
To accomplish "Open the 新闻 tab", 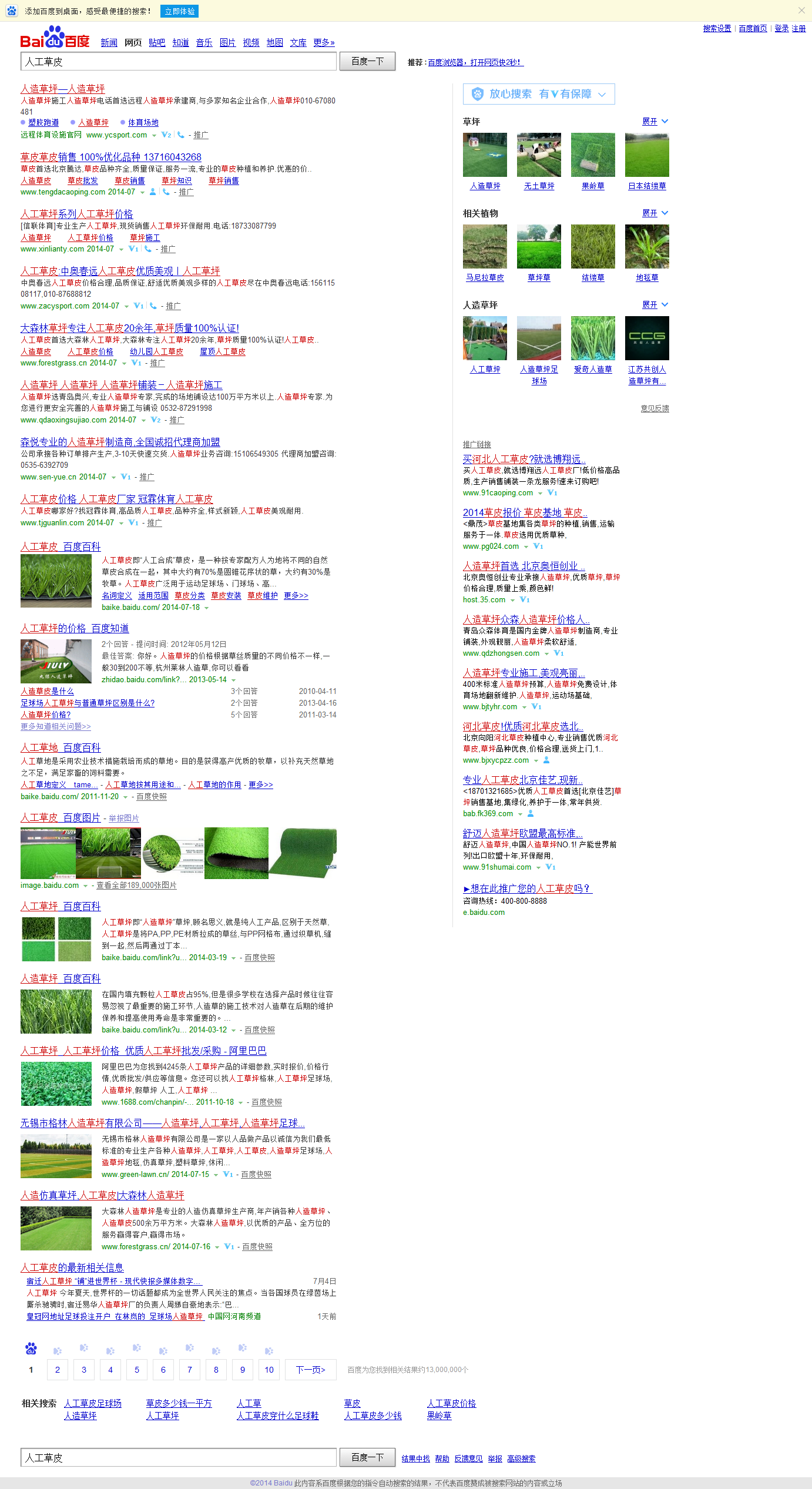I will tap(109, 43).
